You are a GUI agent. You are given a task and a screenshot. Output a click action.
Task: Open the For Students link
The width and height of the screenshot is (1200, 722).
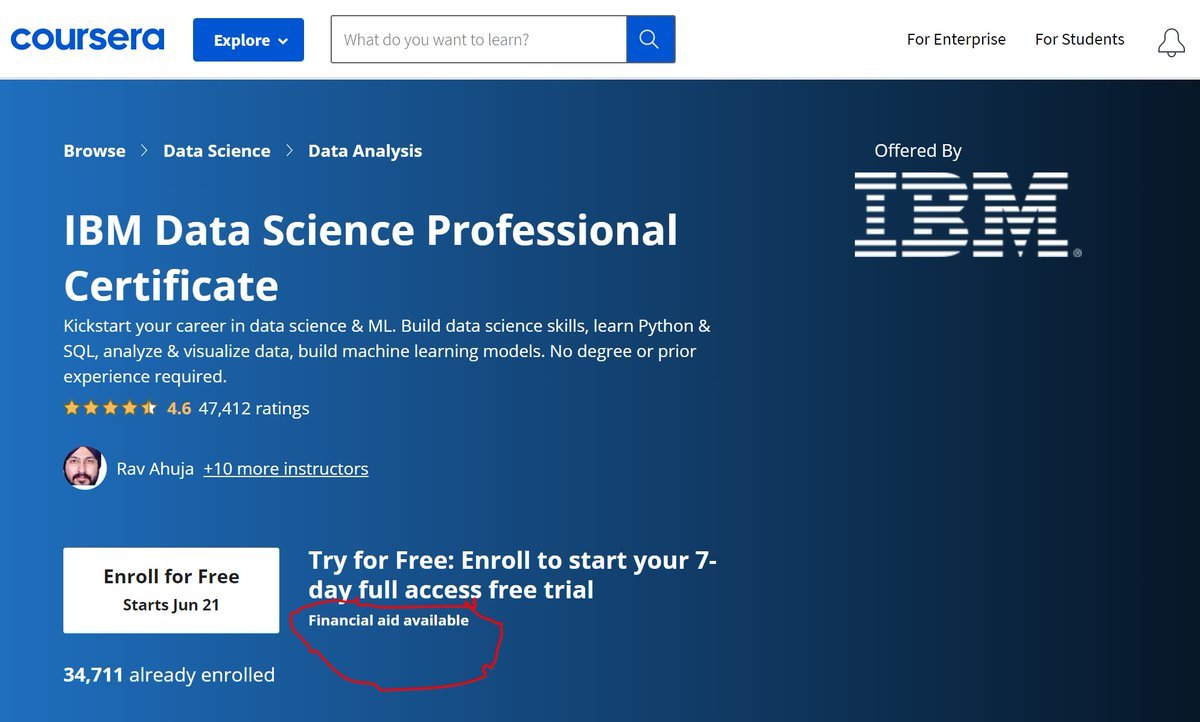[1079, 39]
